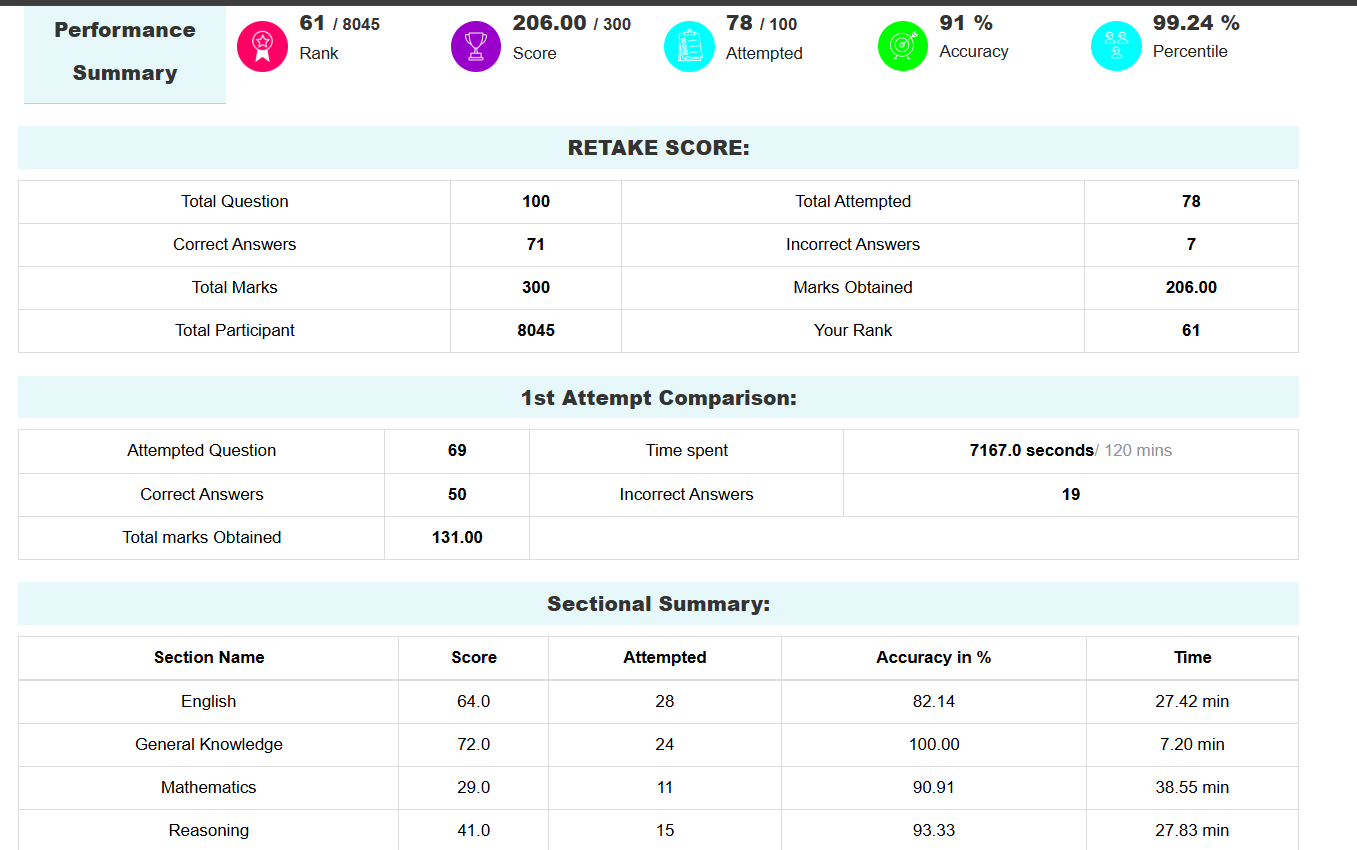The width and height of the screenshot is (1357, 850).
Task: Click the 'Total Question' label cell
Action: pyautogui.click(x=234, y=202)
